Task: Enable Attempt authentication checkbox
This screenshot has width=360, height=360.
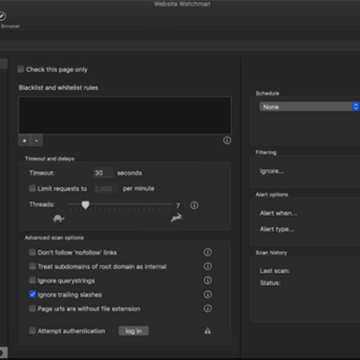Action: (x=32, y=331)
